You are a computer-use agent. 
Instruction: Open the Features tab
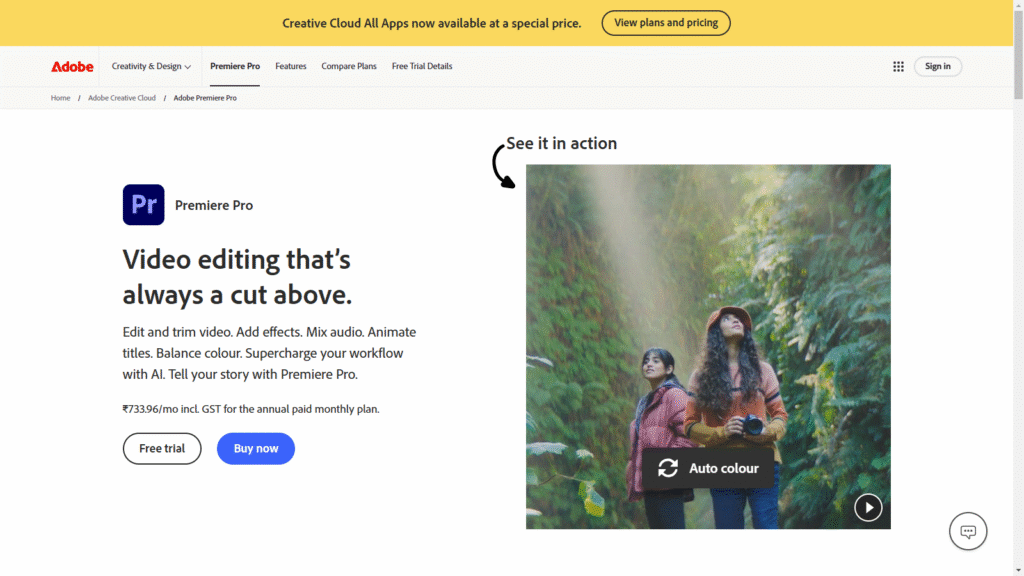(x=291, y=66)
